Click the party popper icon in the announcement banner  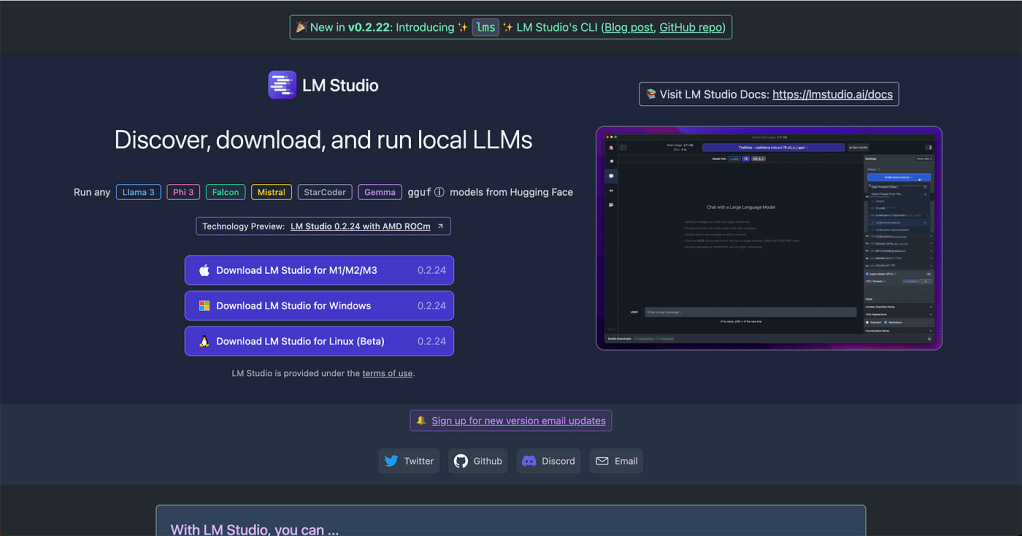tap(301, 27)
